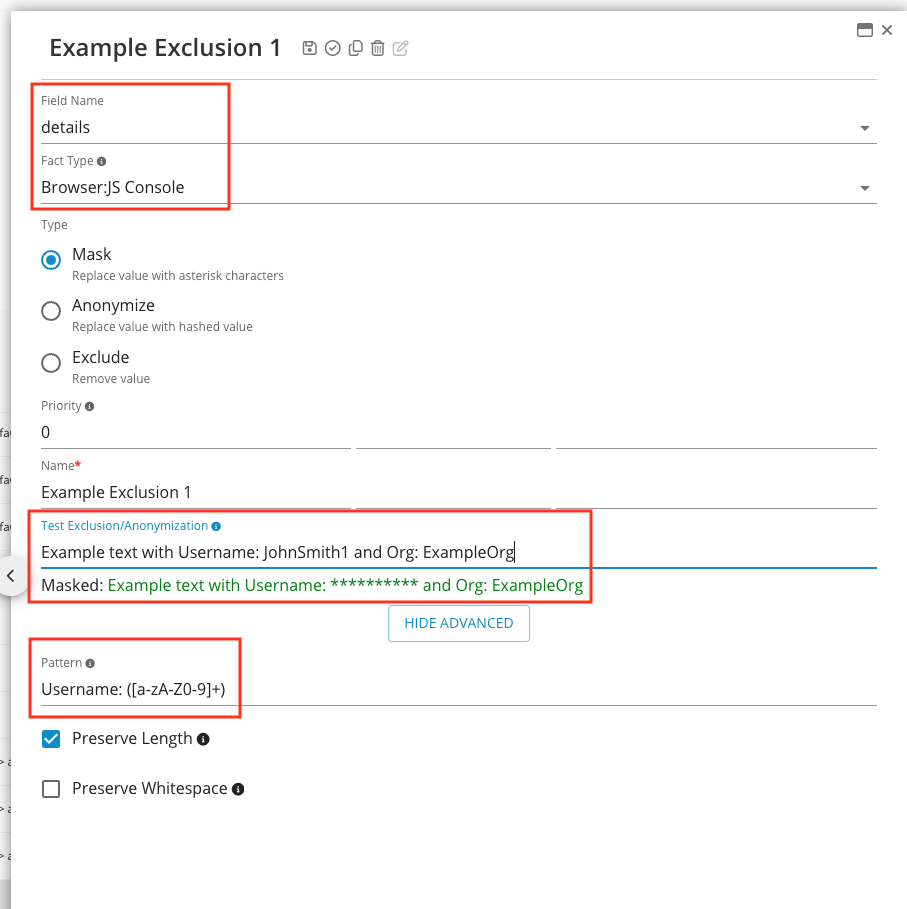The height and width of the screenshot is (909, 907).
Task: Expand the Fact Type dropdown
Action: [x=864, y=188]
